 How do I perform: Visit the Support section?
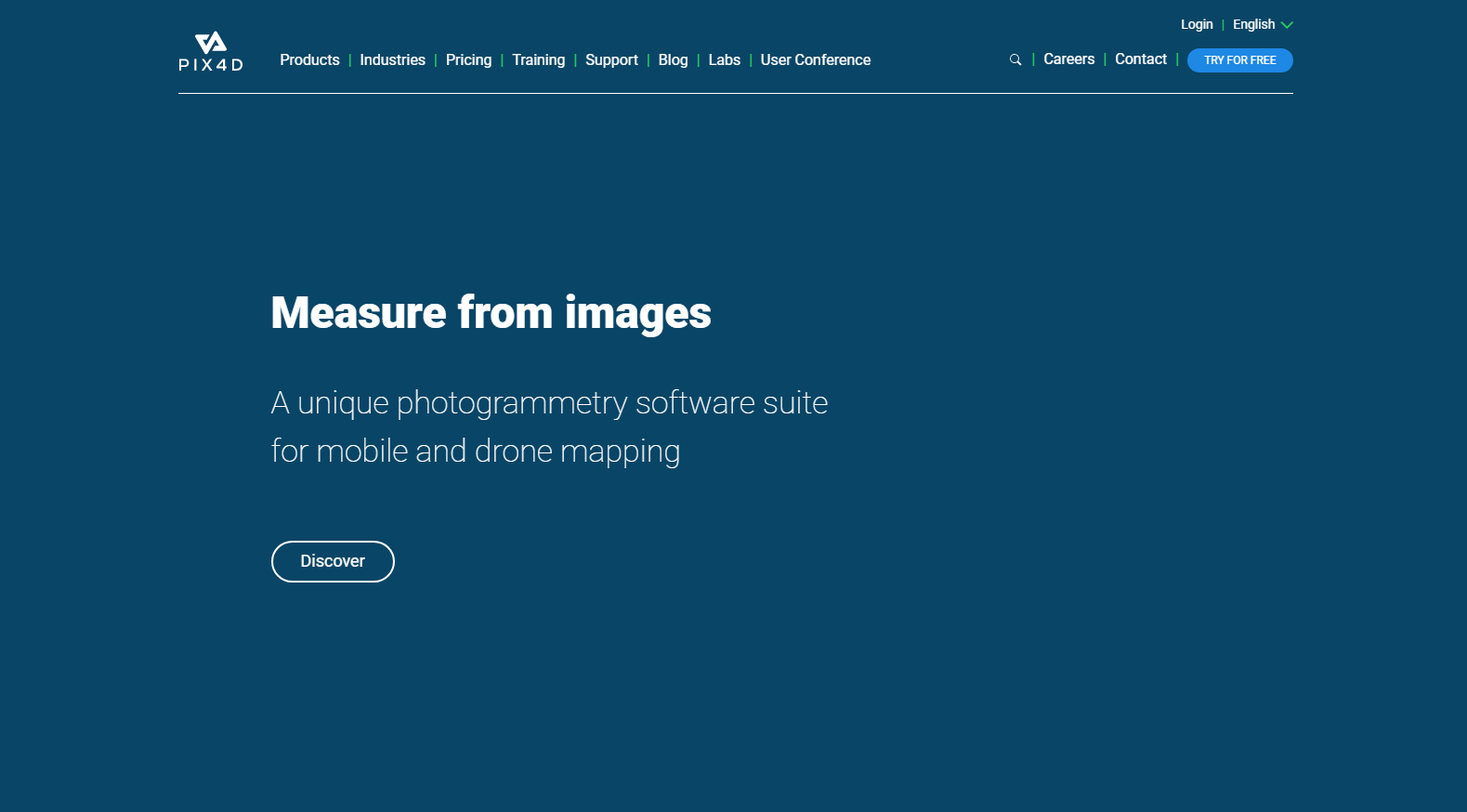(611, 59)
